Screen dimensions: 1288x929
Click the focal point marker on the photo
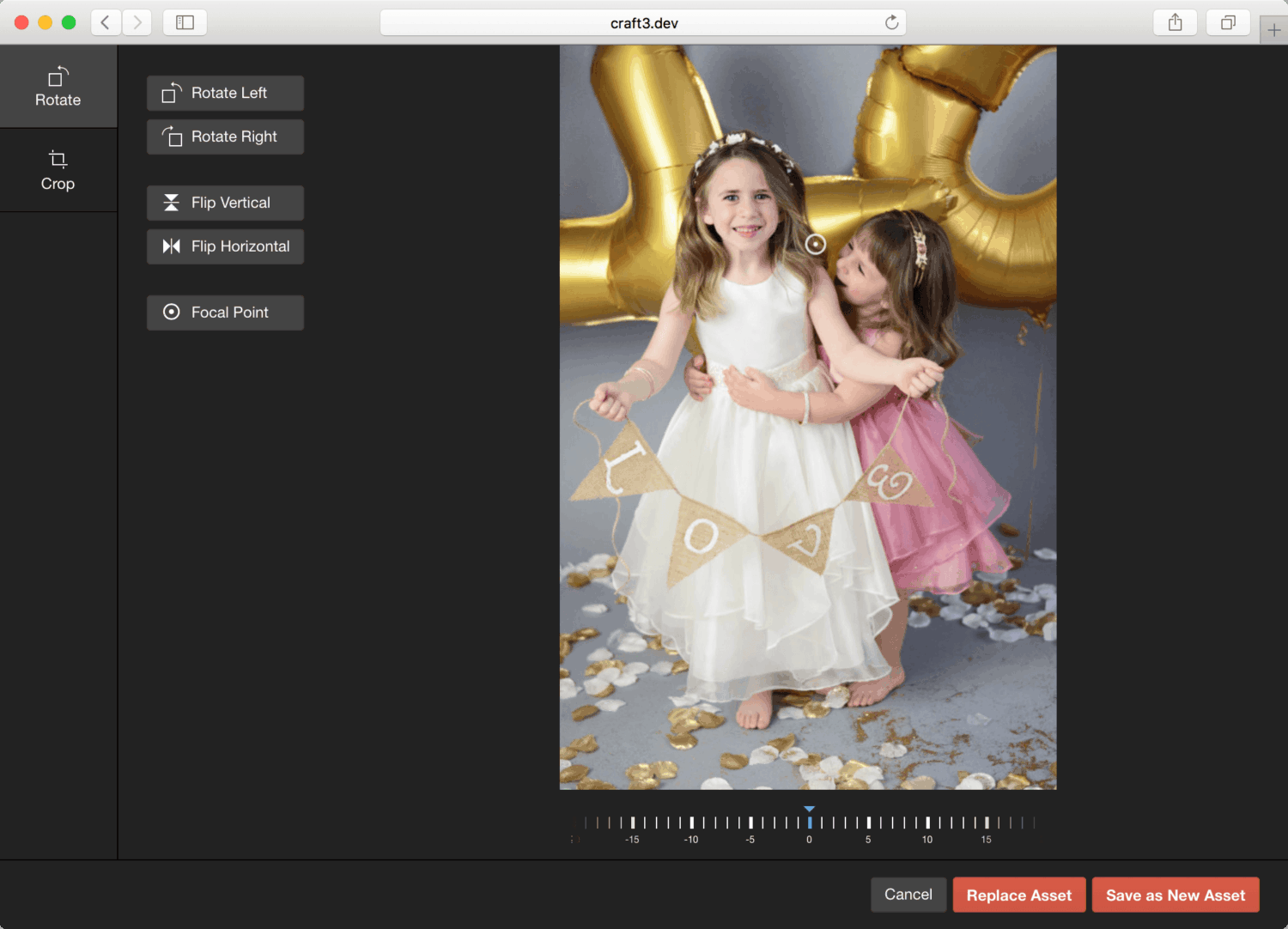pos(814,244)
